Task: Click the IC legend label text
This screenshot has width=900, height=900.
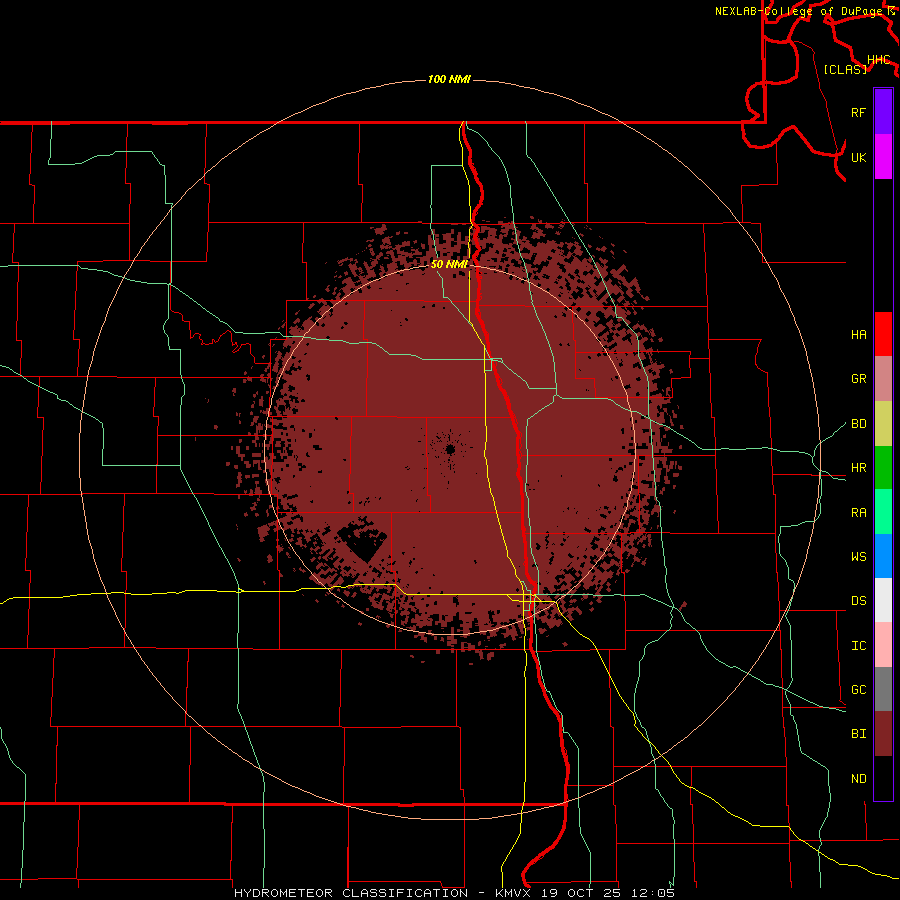Action: pos(858,646)
